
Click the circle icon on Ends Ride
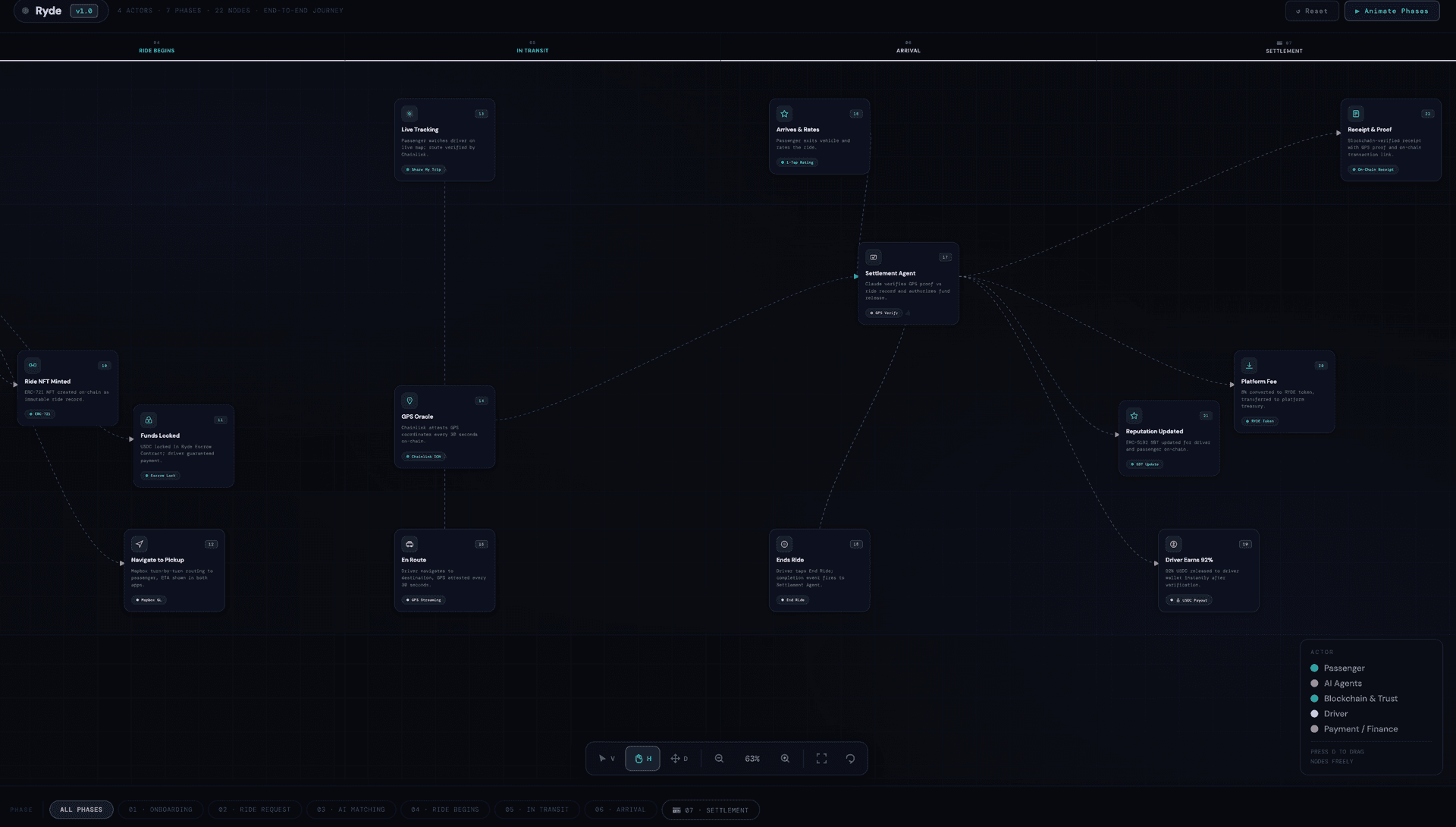pyautogui.click(x=784, y=544)
